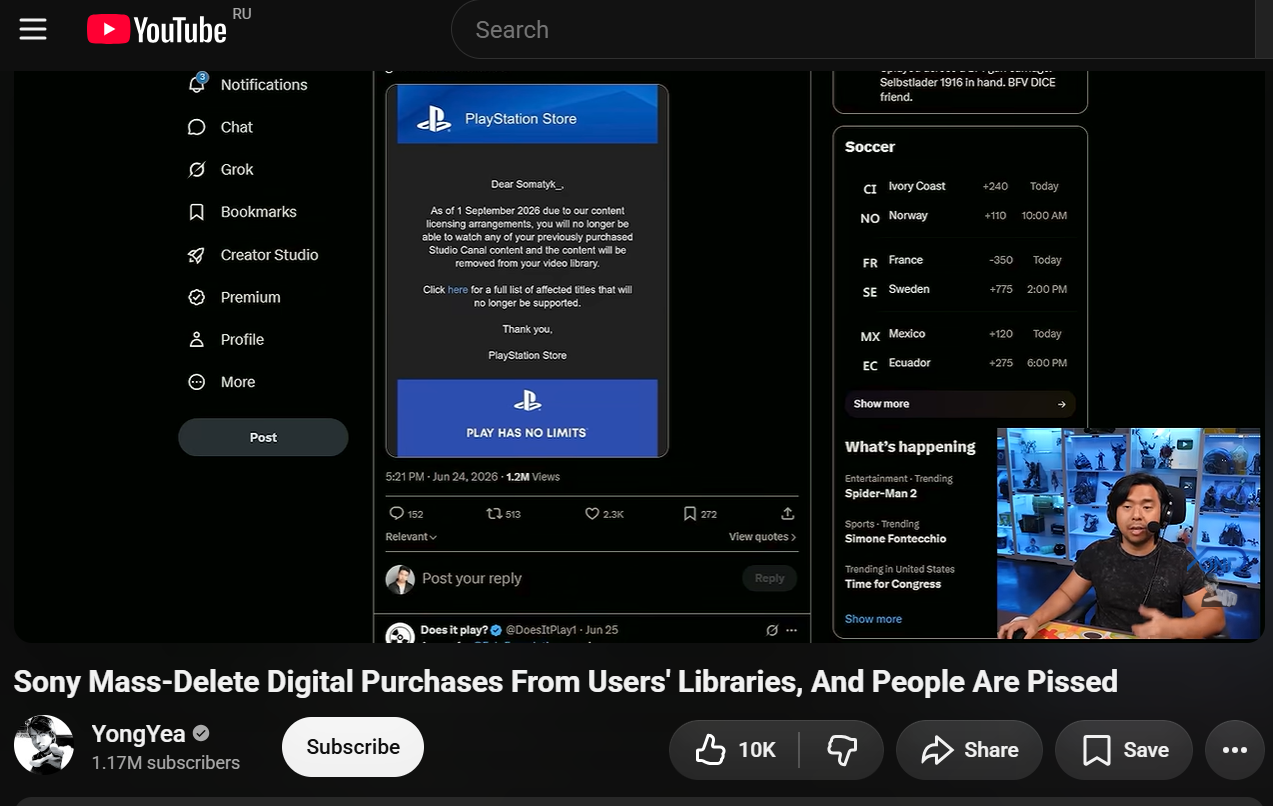Click the dark Post button

[x=263, y=437]
